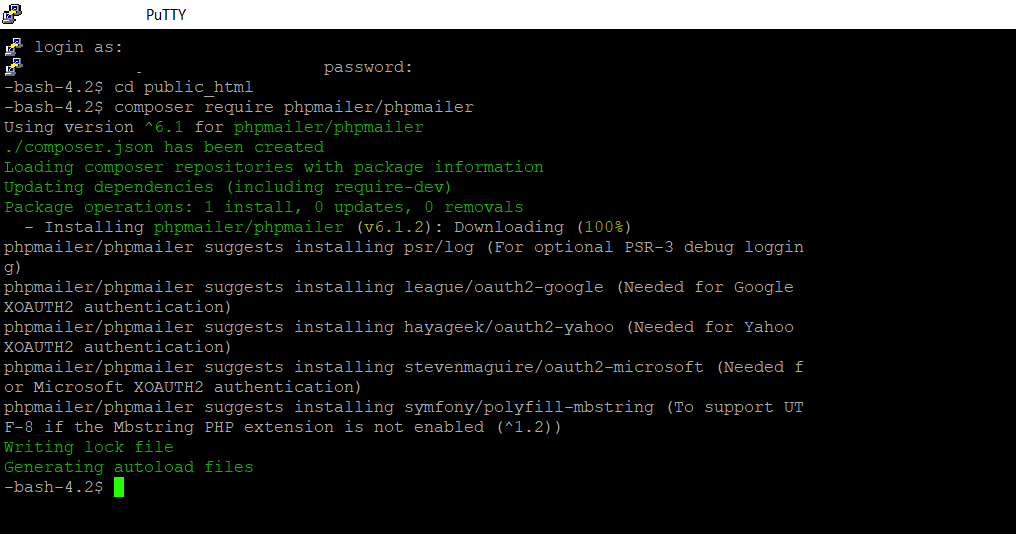Click the green terminal cursor block
This screenshot has height=534, width=1016.
[x=119, y=487]
